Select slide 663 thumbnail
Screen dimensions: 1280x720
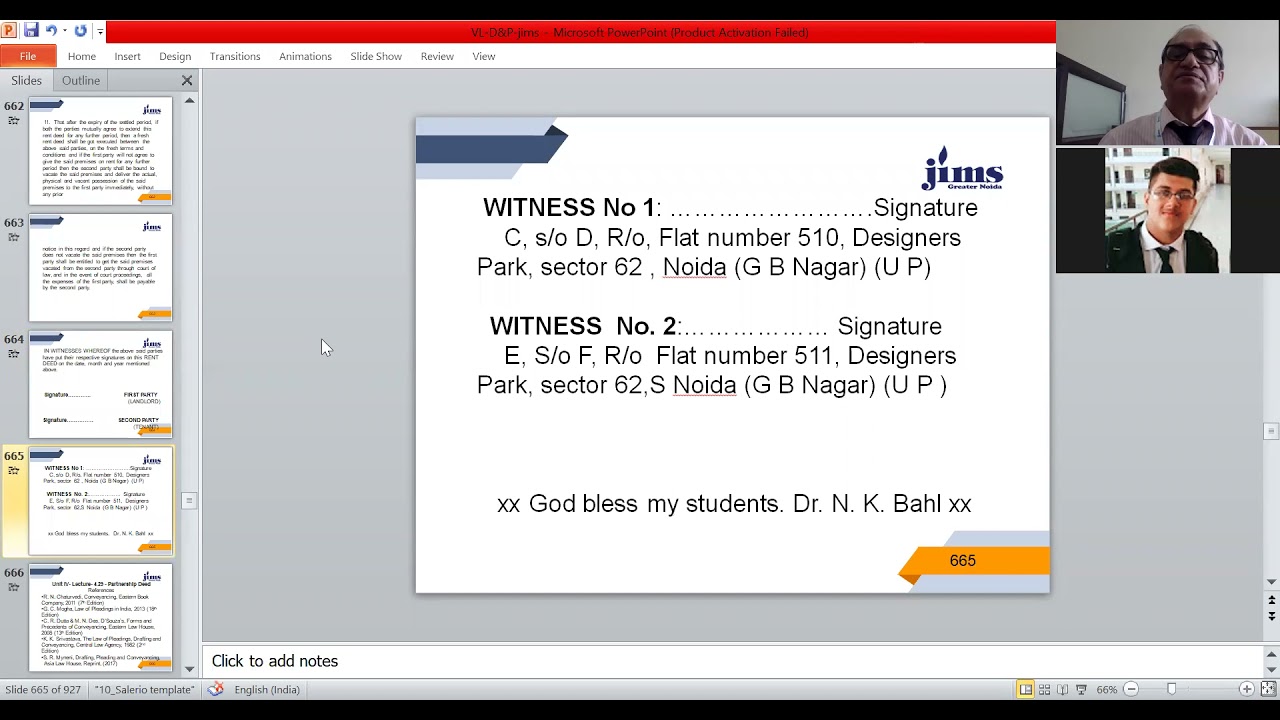point(100,268)
